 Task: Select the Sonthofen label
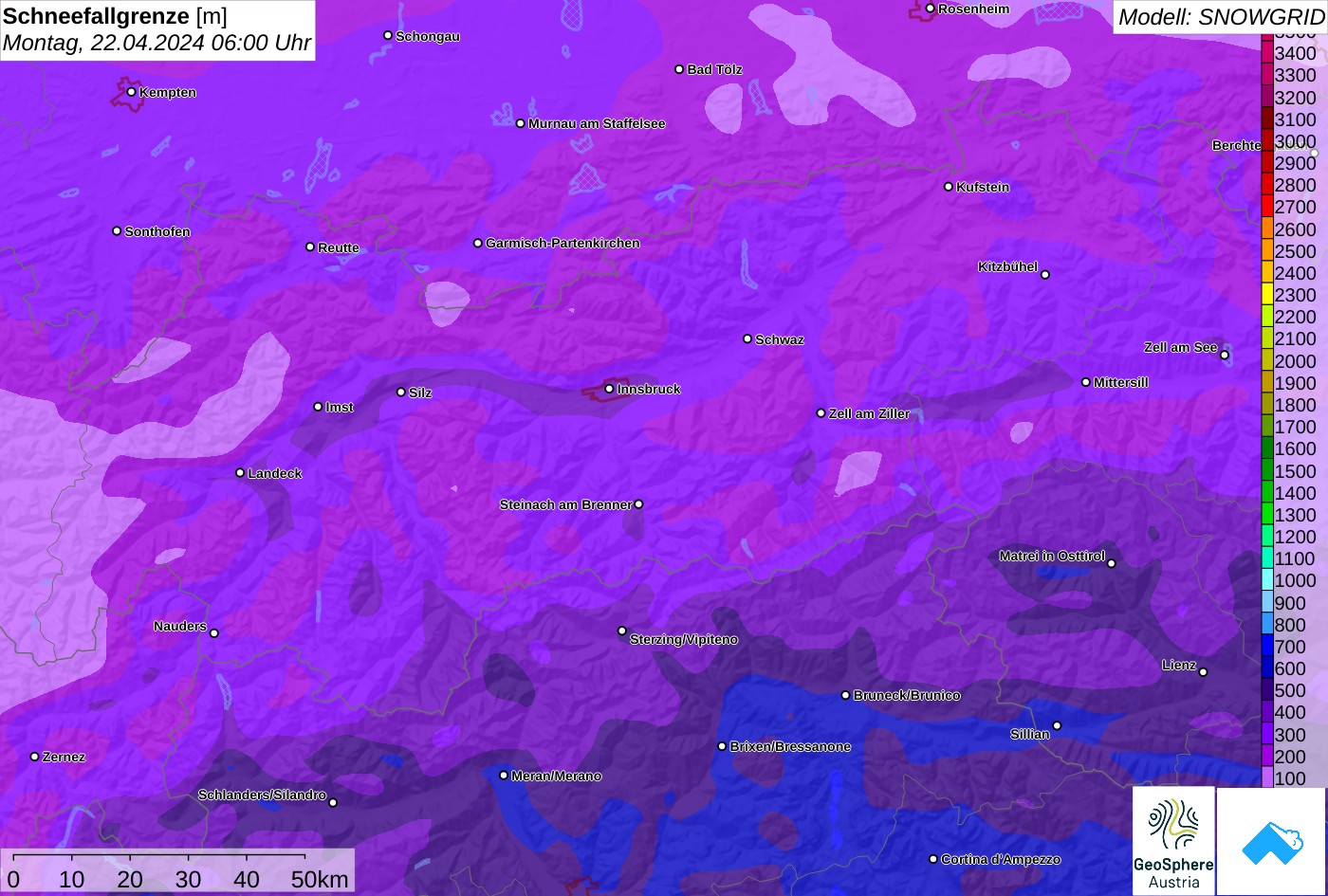click(157, 231)
